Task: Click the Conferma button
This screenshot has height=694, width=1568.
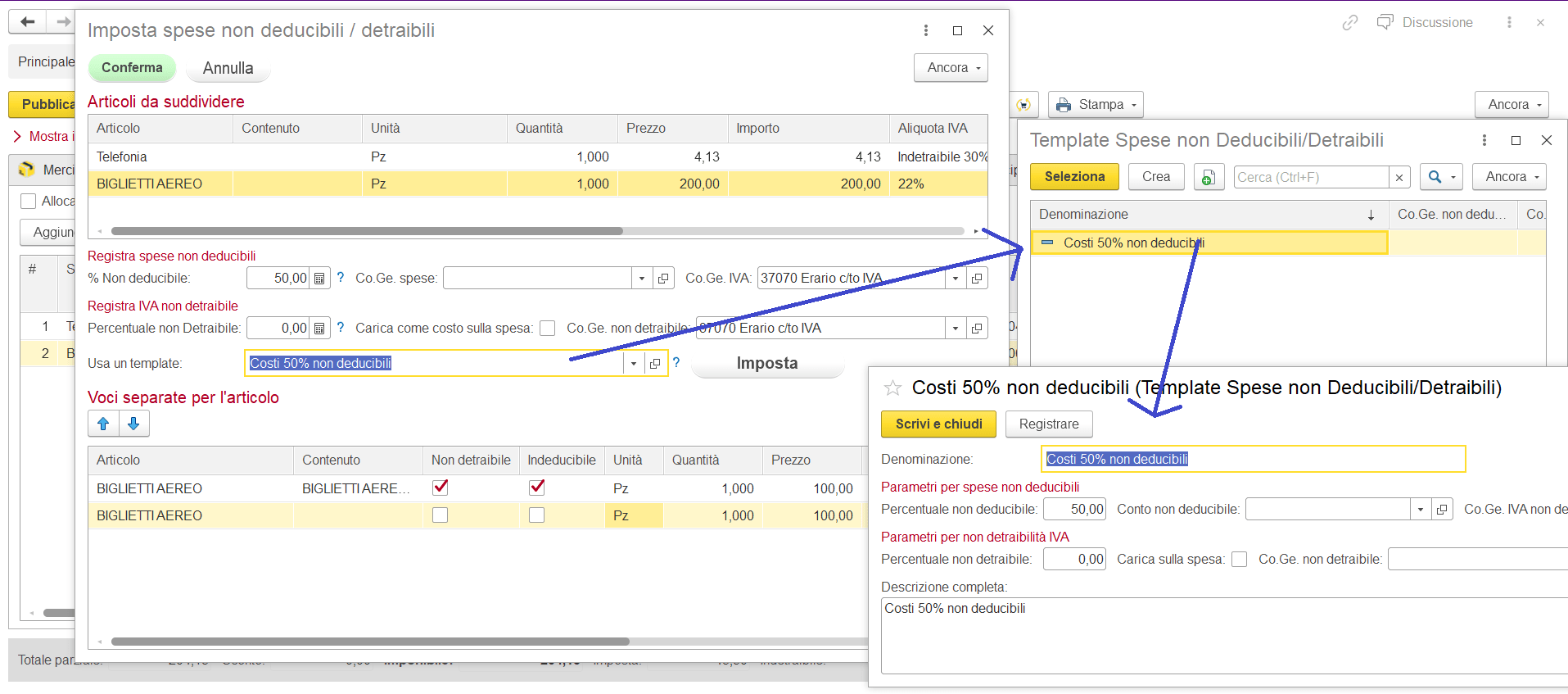Action: (132, 68)
